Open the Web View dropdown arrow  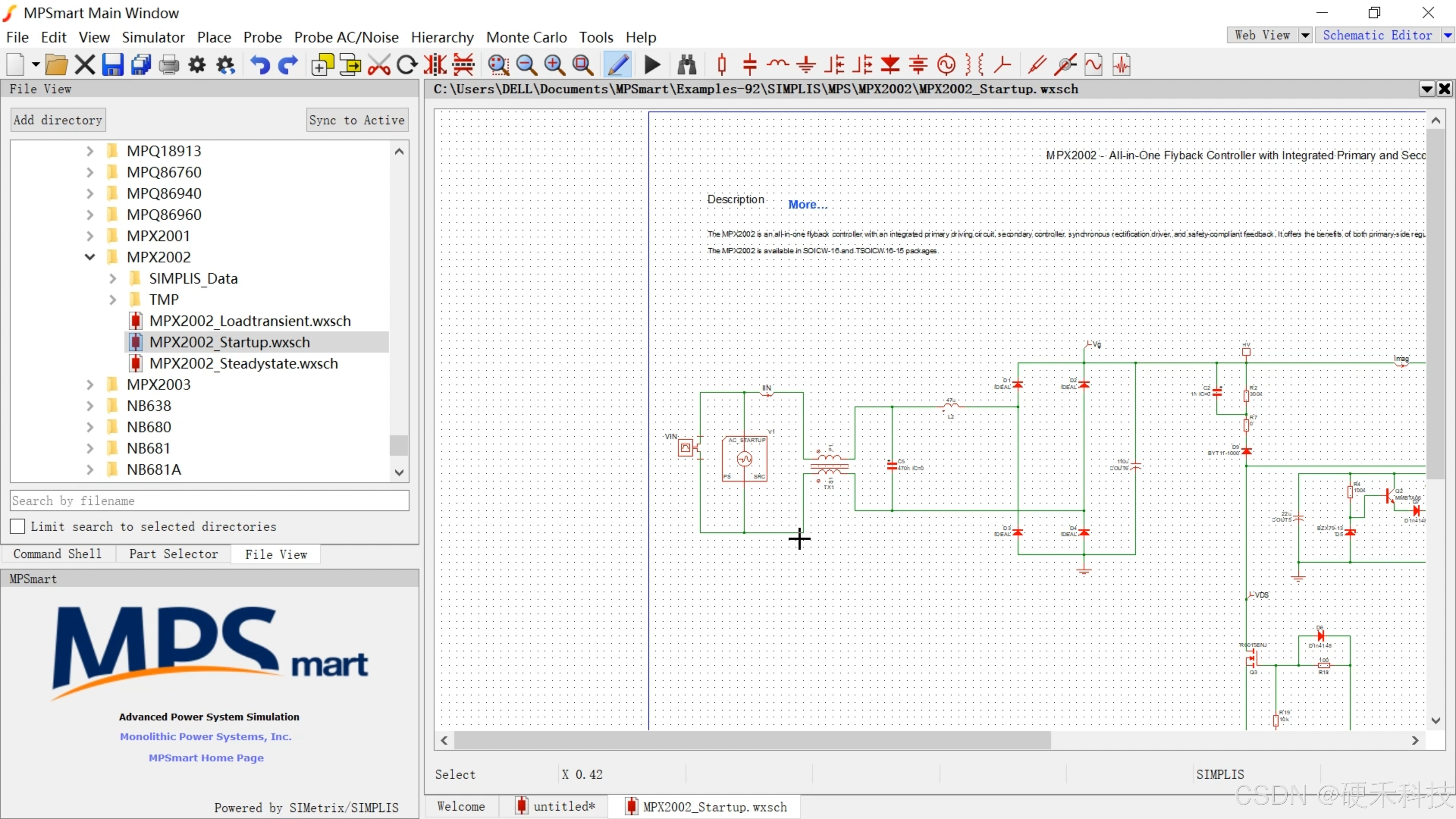point(1304,35)
